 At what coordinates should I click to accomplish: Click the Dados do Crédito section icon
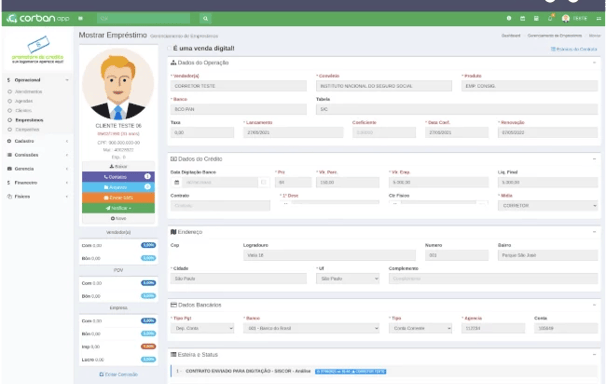(174, 159)
